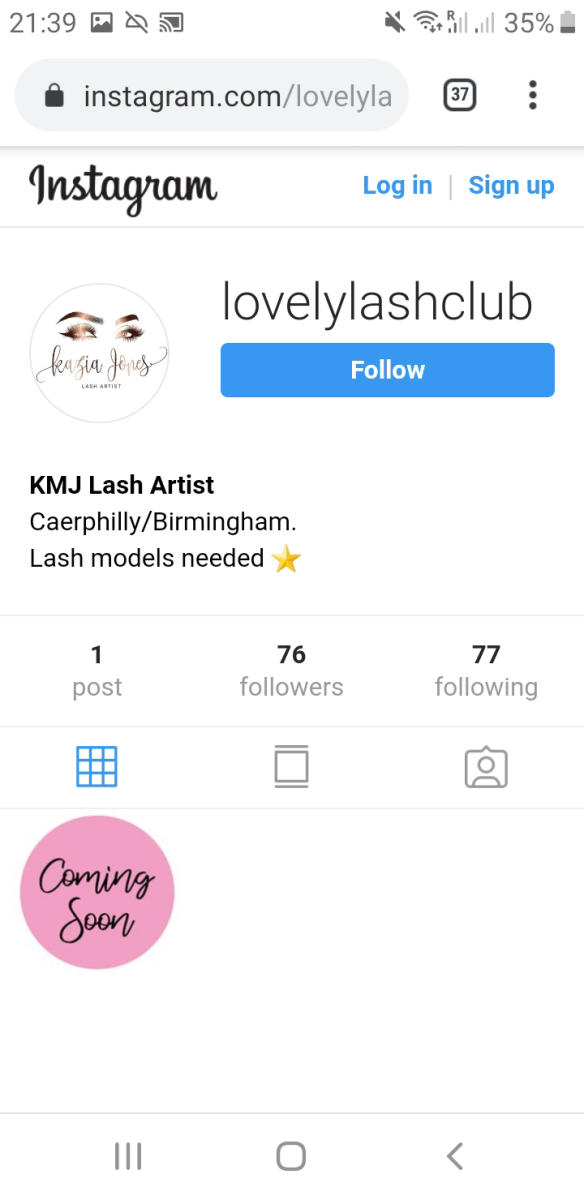Screen dimensions: 584x1200
Task: Open the Kazia Jones profile picture
Action: pyautogui.click(x=99, y=353)
